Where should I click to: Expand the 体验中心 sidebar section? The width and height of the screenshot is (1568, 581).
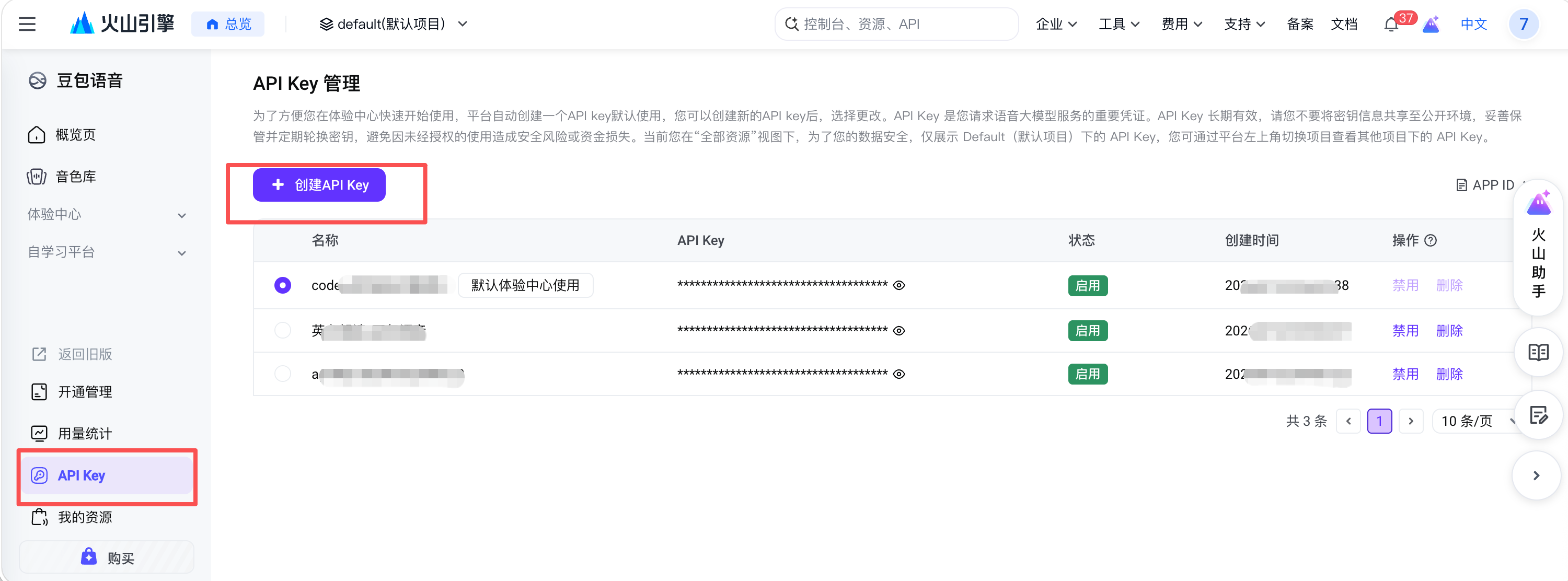107,214
